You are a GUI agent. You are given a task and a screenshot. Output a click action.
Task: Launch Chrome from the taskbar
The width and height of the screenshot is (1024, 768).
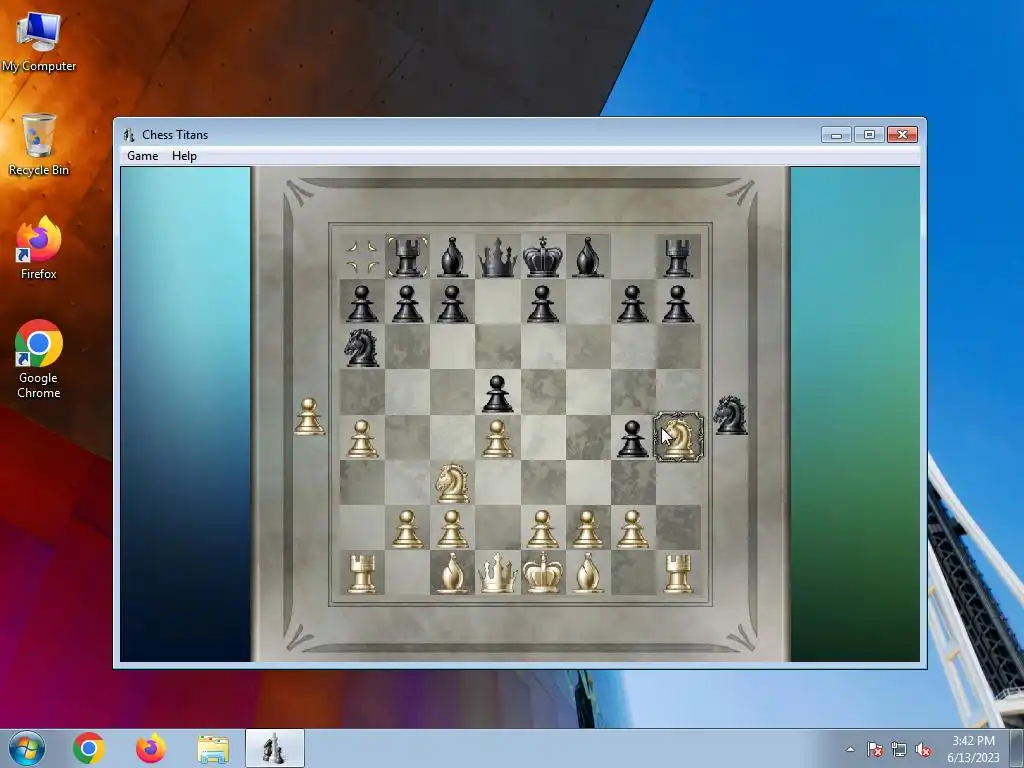point(89,748)
